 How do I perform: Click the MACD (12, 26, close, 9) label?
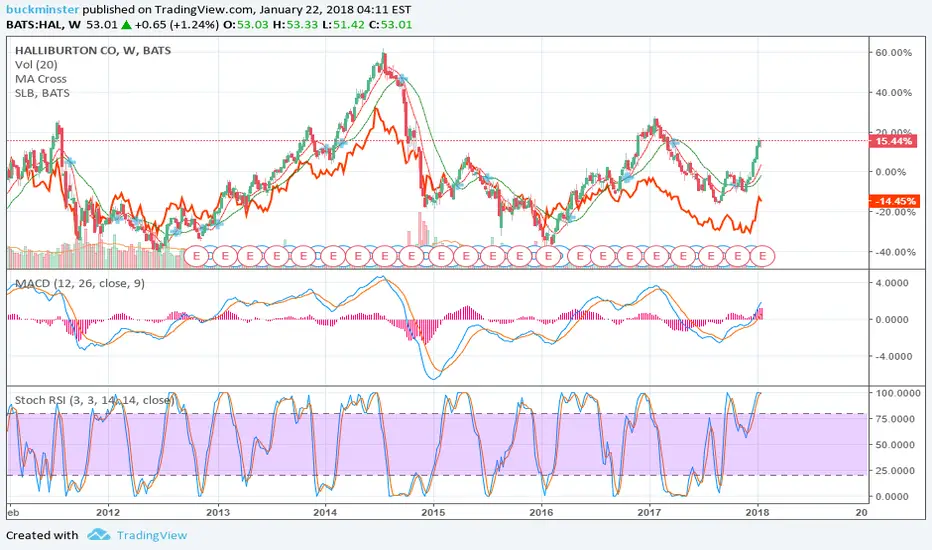(80, 284)
